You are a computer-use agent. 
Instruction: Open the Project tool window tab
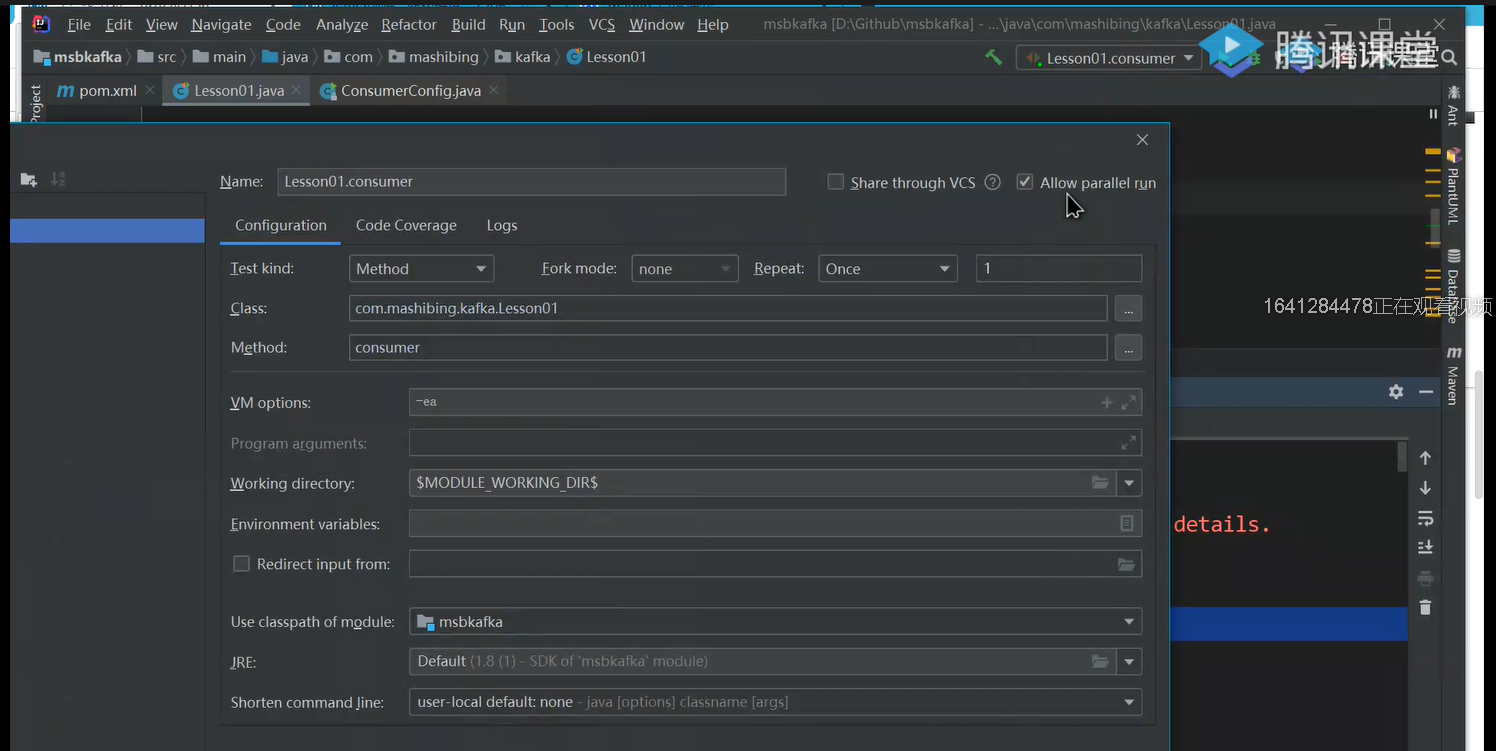35,104
